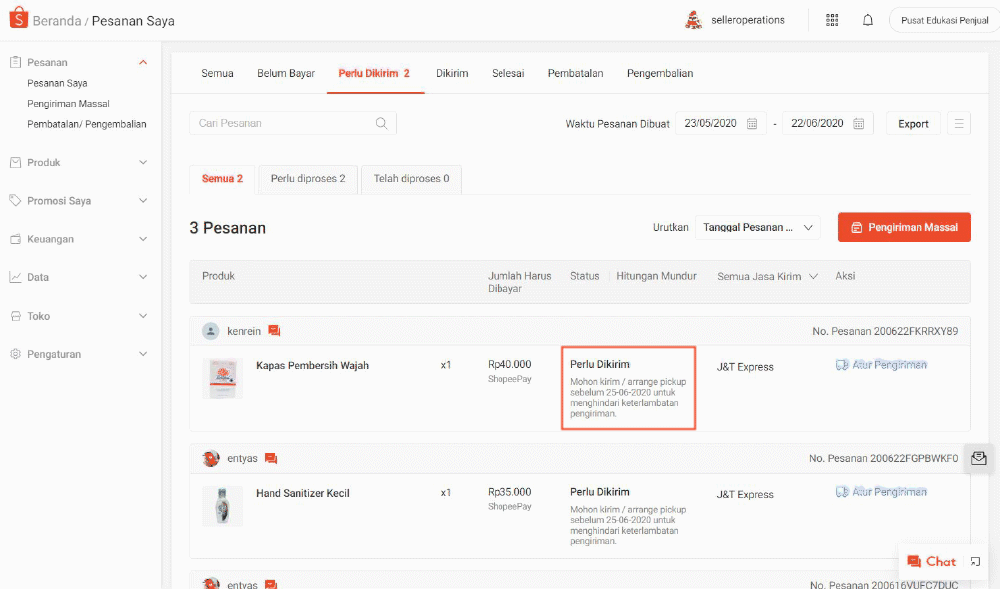This screenshot has height=589, width=1000.
Task: Open calendar icon for start date 23/05/2020
Action: [752, 124]
